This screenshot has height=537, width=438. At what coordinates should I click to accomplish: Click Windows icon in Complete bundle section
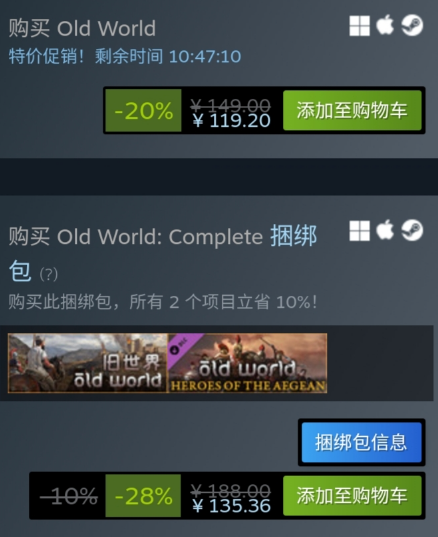click(359, 230)
